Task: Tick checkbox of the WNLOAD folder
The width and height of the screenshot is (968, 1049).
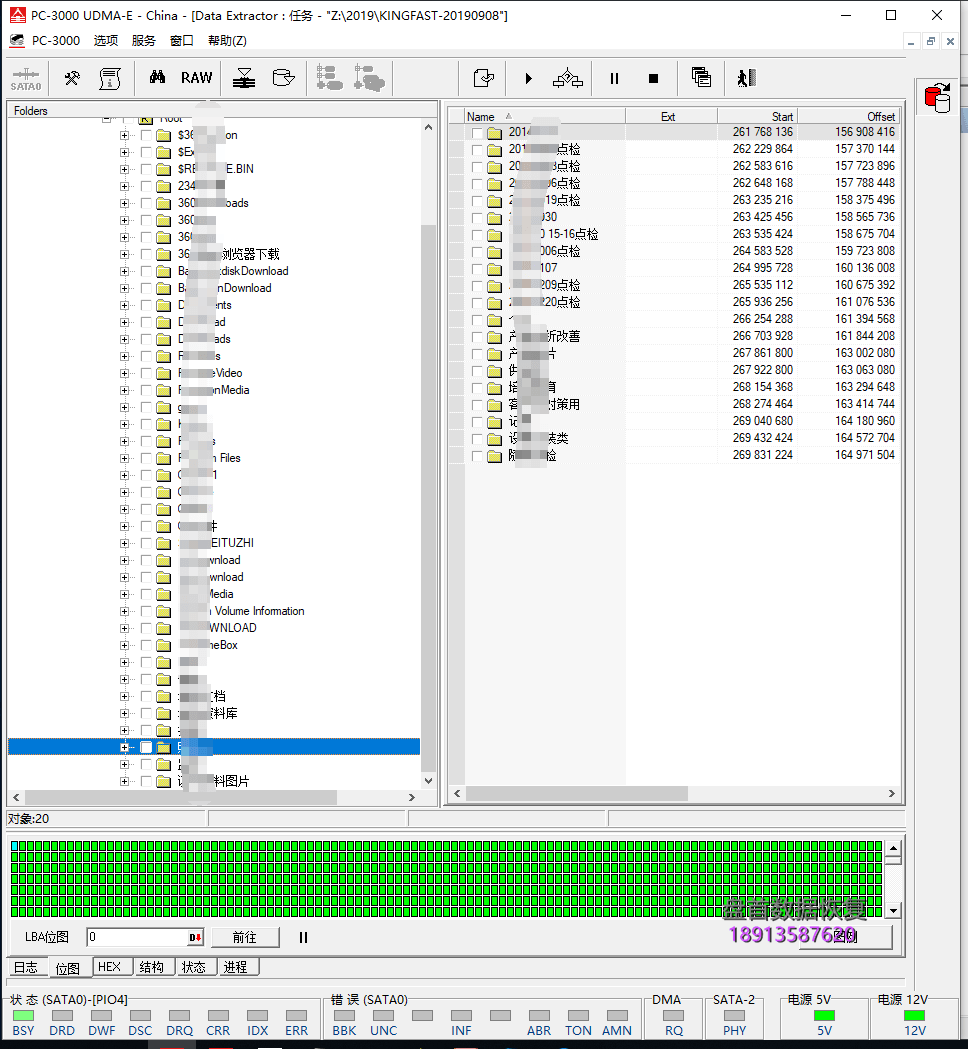Action: (x=146, y=628)
